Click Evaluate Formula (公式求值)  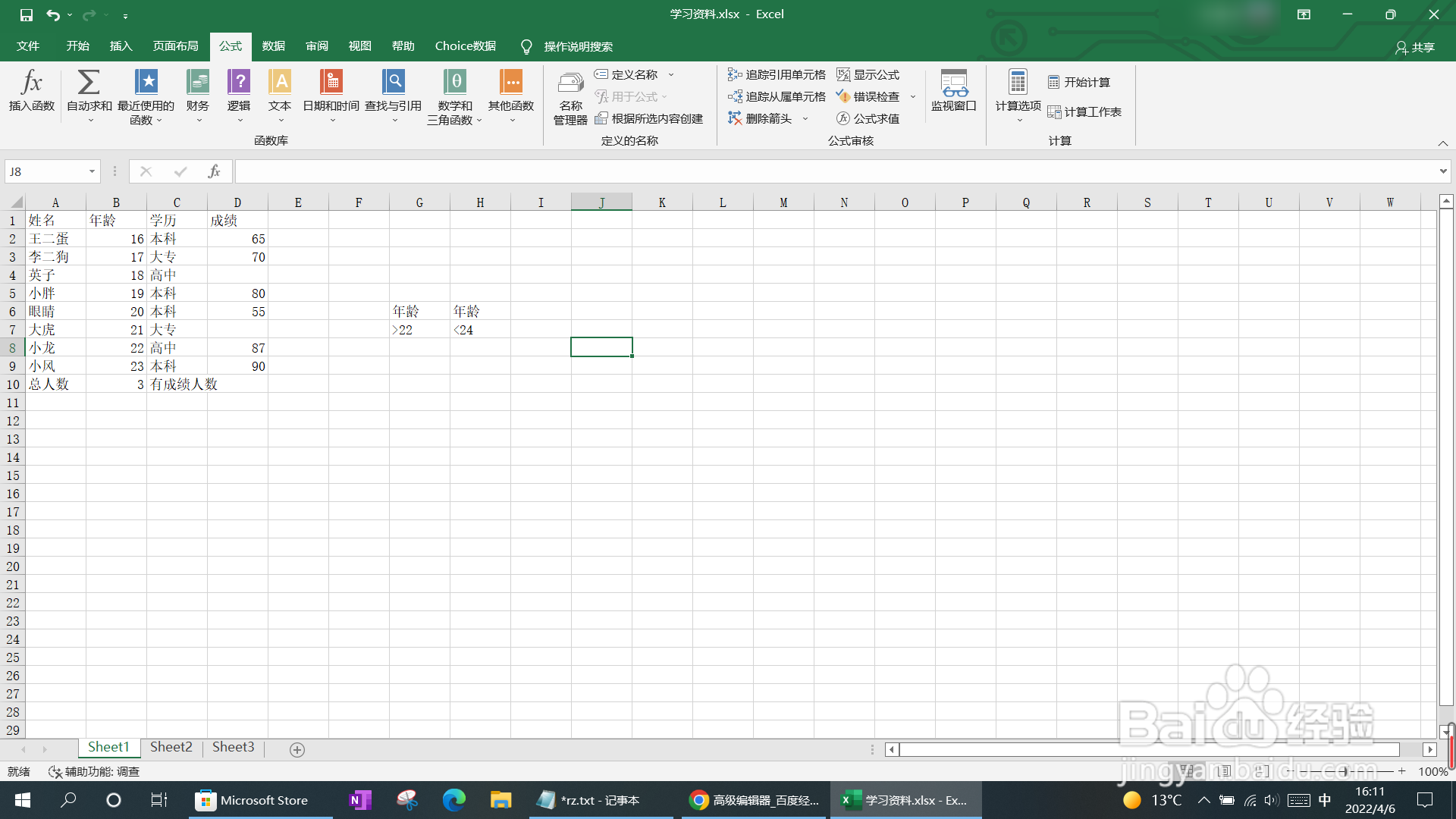click(x=868, y=118)
